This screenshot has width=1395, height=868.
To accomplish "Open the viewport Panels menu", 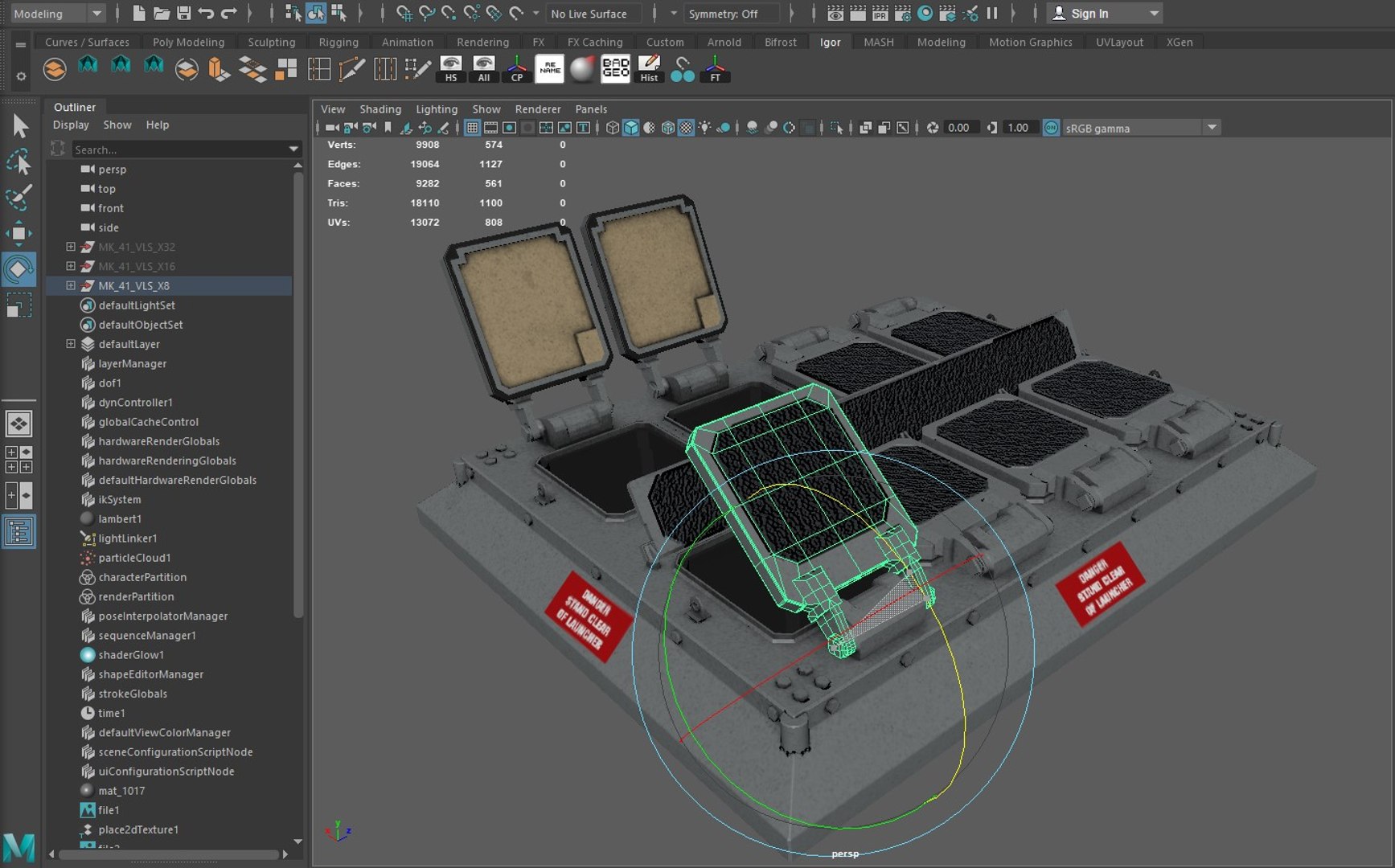I will pos(591,109).
